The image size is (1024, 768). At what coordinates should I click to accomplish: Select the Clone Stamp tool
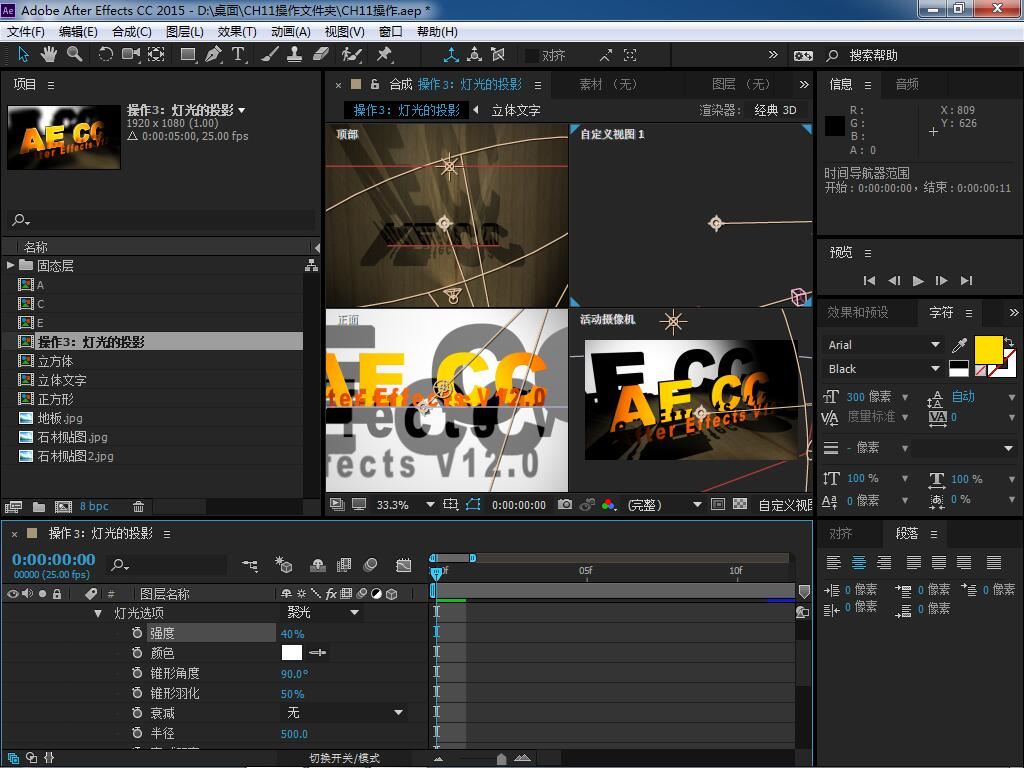coord(295,55)
